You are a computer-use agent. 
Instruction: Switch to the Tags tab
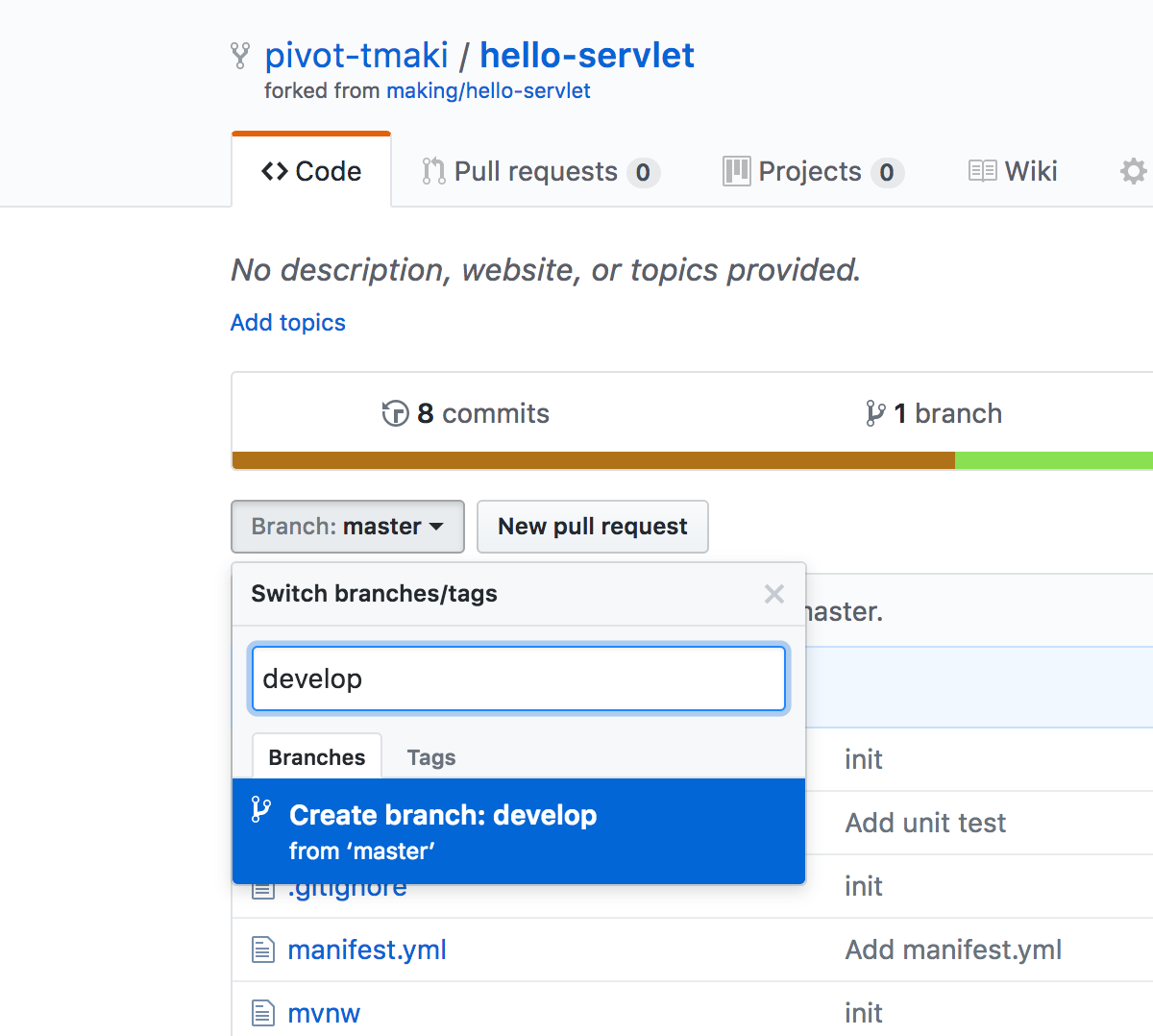[431, 757]
